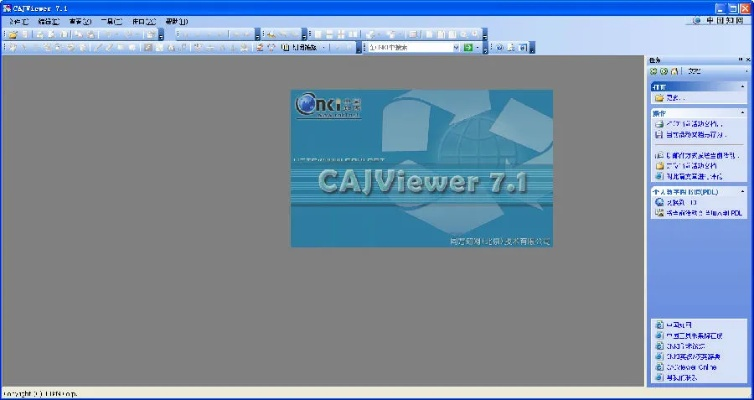Open the 编辑(E) menu

[49, 22]
